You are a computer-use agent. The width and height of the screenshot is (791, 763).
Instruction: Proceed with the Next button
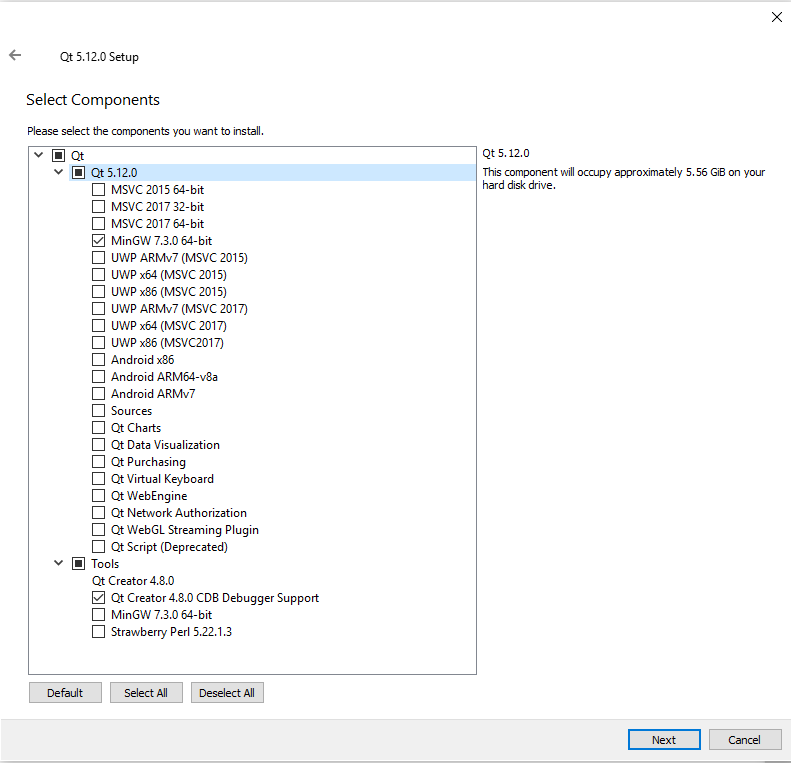coord(664,739)
